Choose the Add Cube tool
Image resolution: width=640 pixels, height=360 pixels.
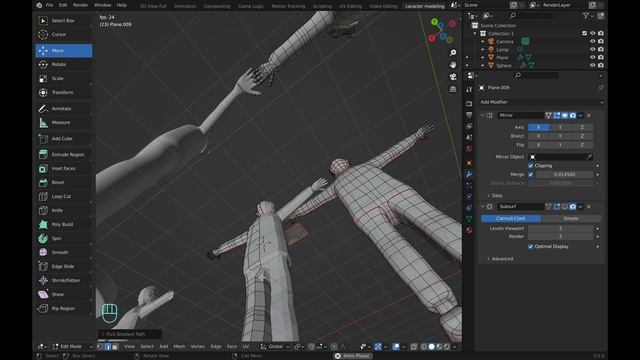tap(64, 139)
